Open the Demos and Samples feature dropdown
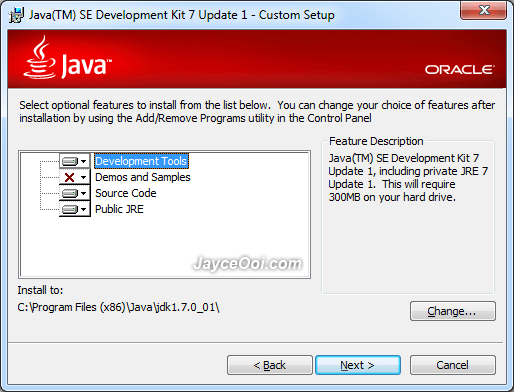The image size is (514, 392). (75, 177)
